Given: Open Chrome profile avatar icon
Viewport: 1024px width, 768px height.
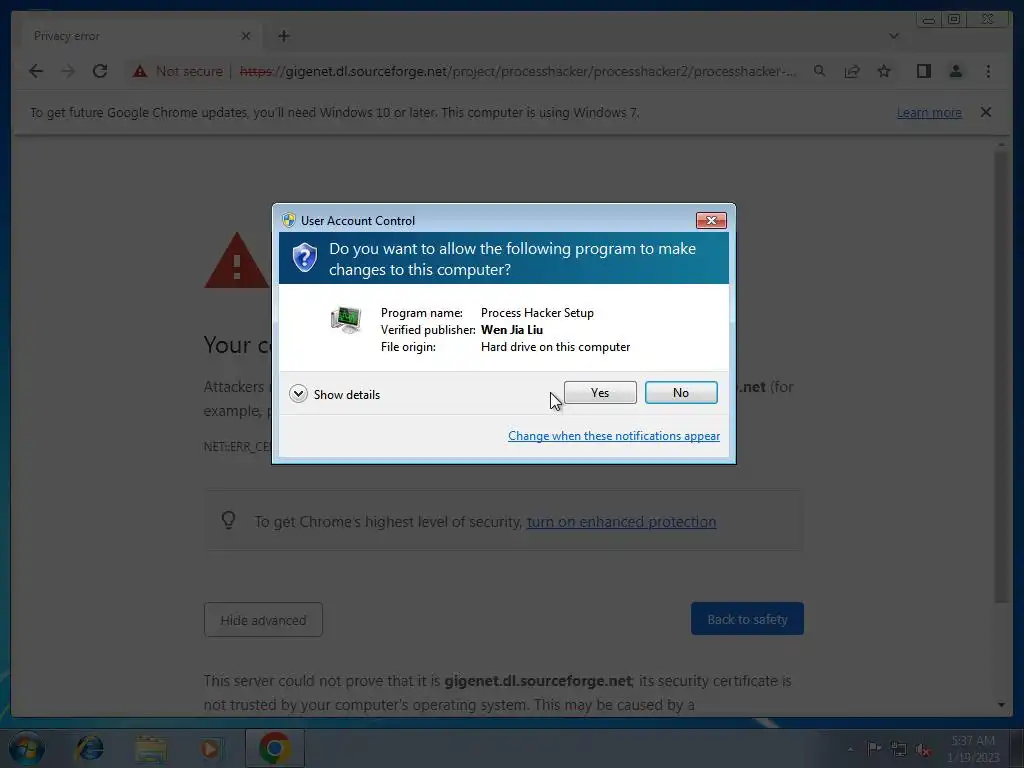Looking at the screenshot, I should click(x=955, y=71).
